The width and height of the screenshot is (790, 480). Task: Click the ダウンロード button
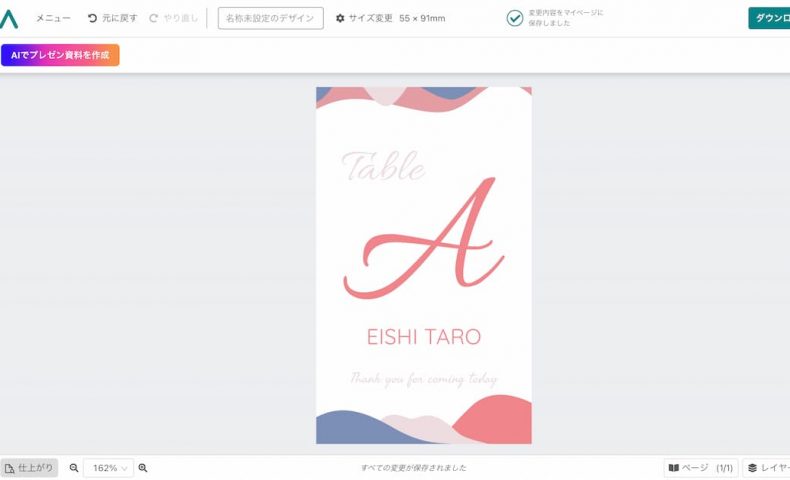[769, 18]
